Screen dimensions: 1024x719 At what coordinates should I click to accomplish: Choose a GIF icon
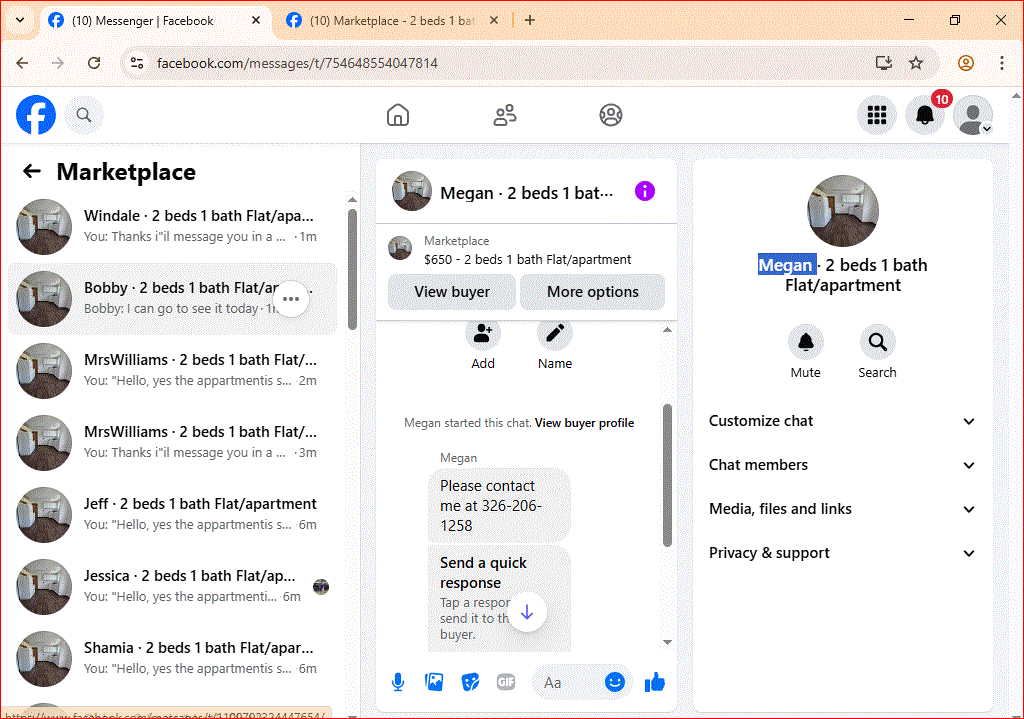click(x=505, y=682)
